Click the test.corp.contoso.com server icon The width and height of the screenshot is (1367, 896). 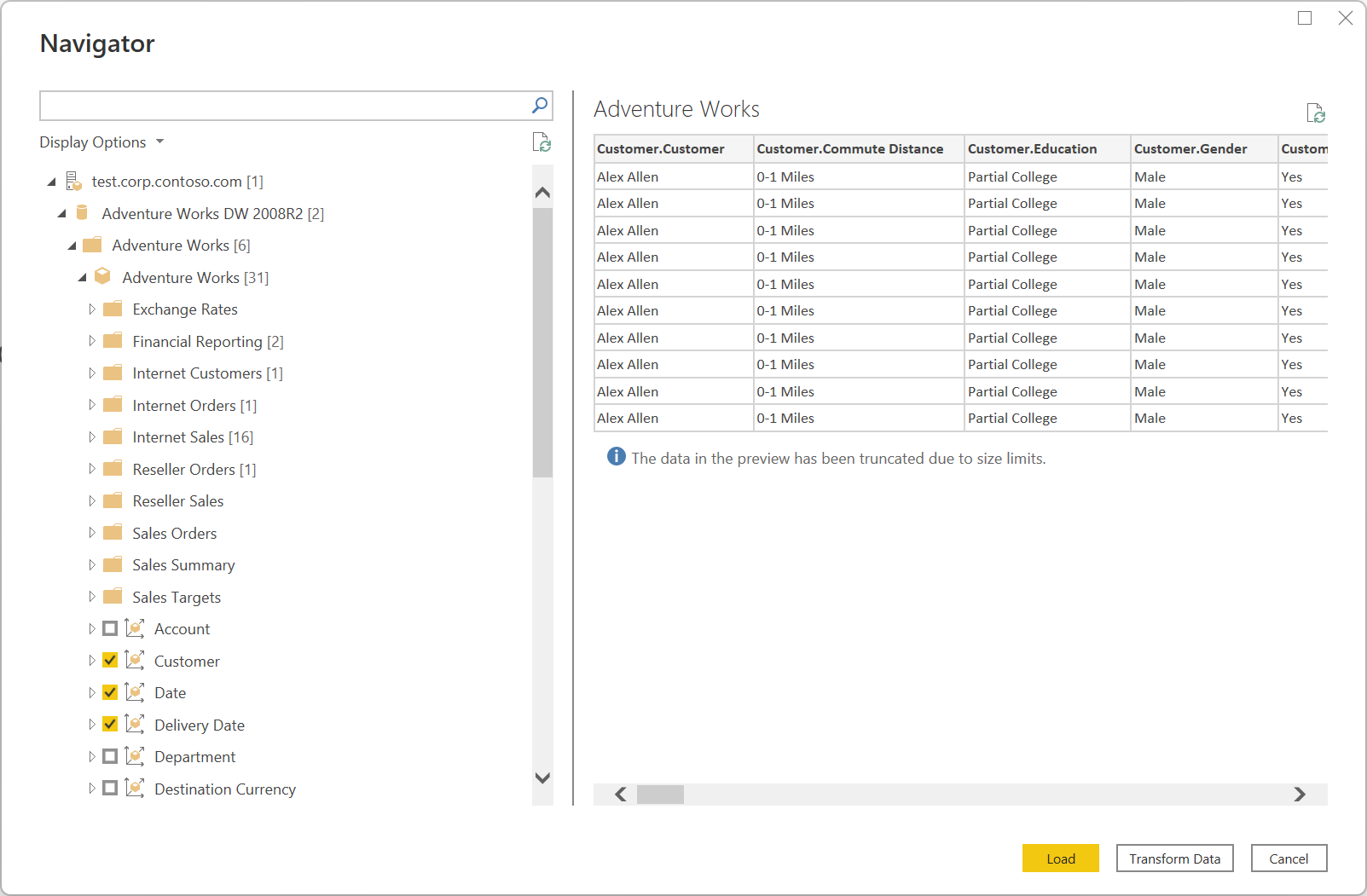coord(74,182)
